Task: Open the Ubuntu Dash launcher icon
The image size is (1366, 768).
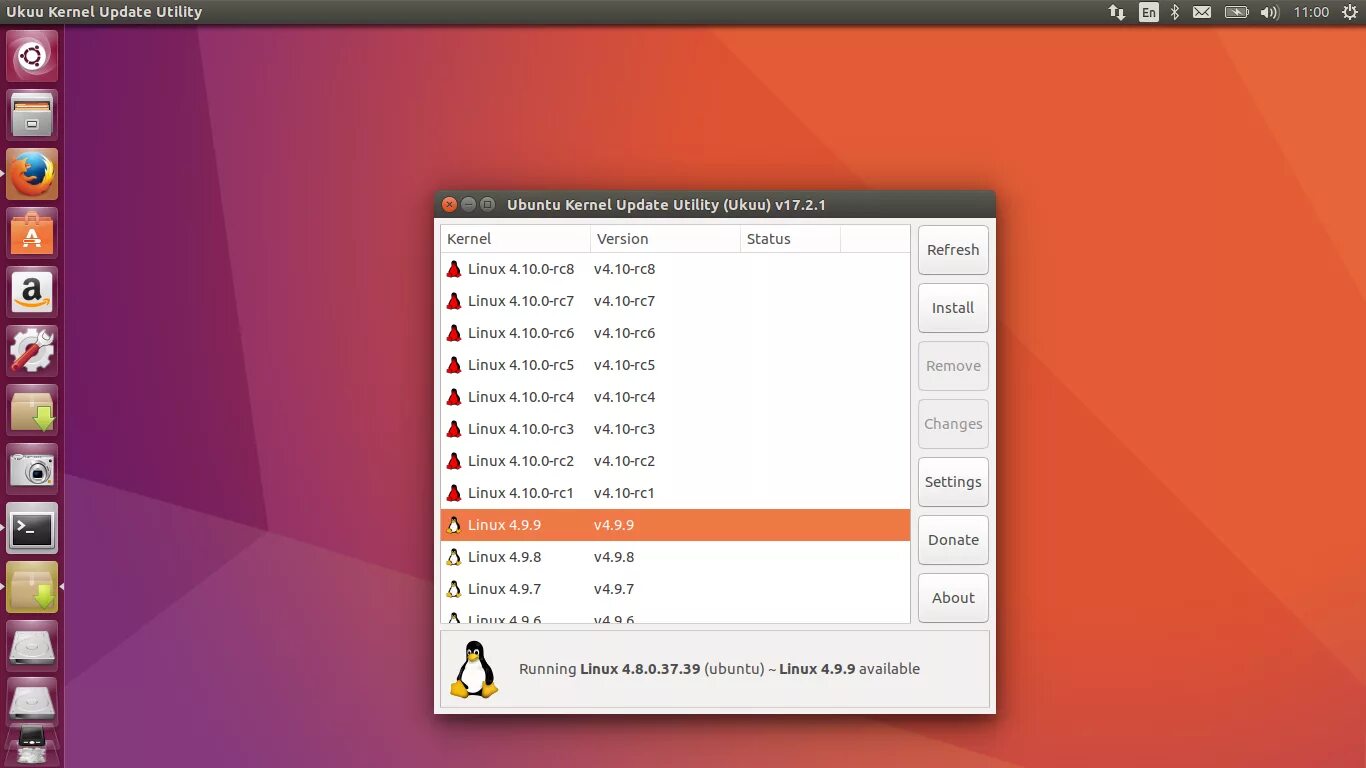Action: 32,56
